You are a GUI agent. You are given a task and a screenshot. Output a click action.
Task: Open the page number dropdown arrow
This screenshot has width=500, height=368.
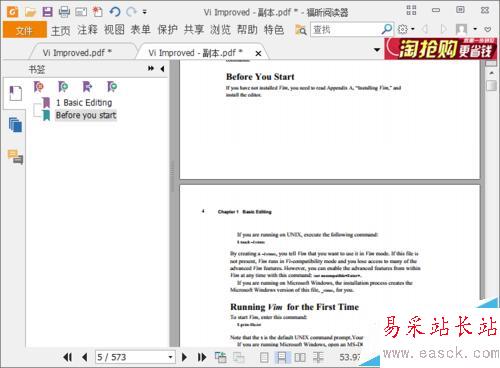click(170, 357)
